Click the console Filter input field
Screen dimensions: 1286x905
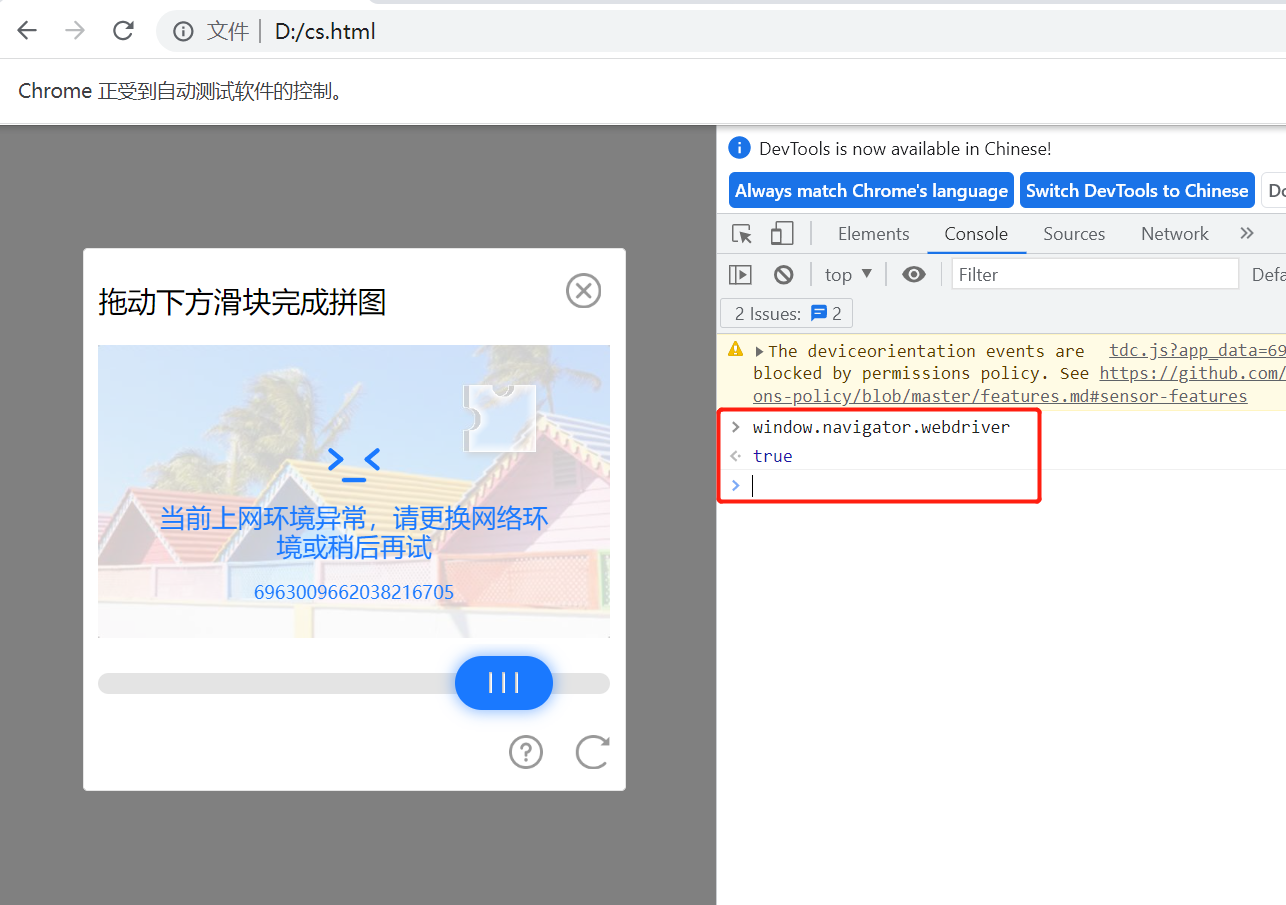click(x=1094, y=274)
